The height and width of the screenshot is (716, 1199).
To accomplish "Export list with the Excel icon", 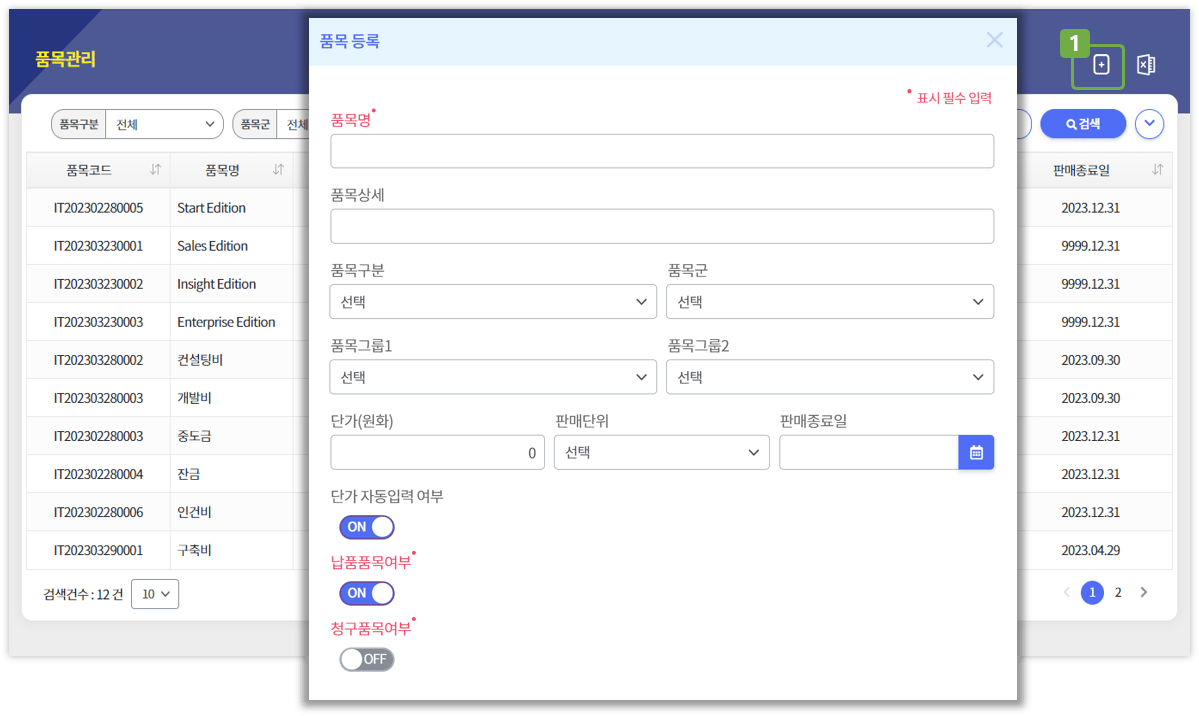I will pos(1145,65).
